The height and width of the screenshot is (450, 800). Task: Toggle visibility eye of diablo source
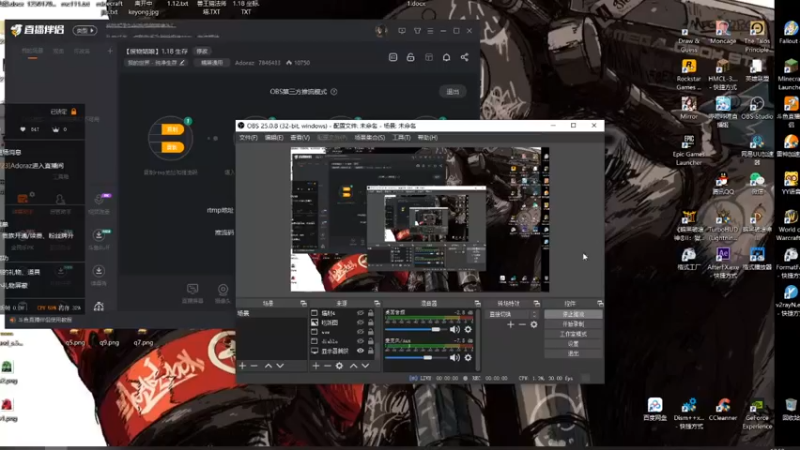360,341
